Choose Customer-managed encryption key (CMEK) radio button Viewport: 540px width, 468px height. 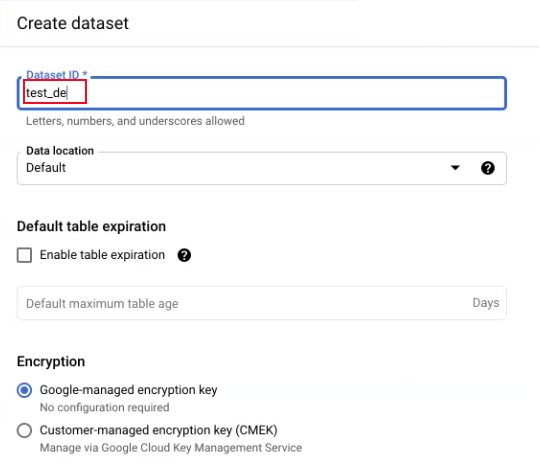coord(24,430)
